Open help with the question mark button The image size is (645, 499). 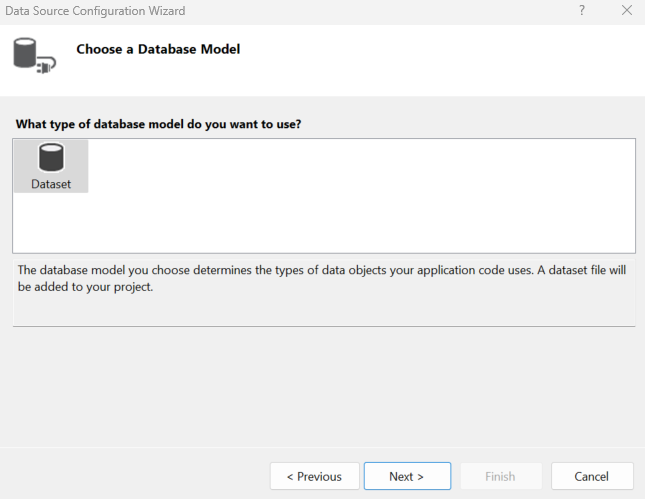(582, 10)
